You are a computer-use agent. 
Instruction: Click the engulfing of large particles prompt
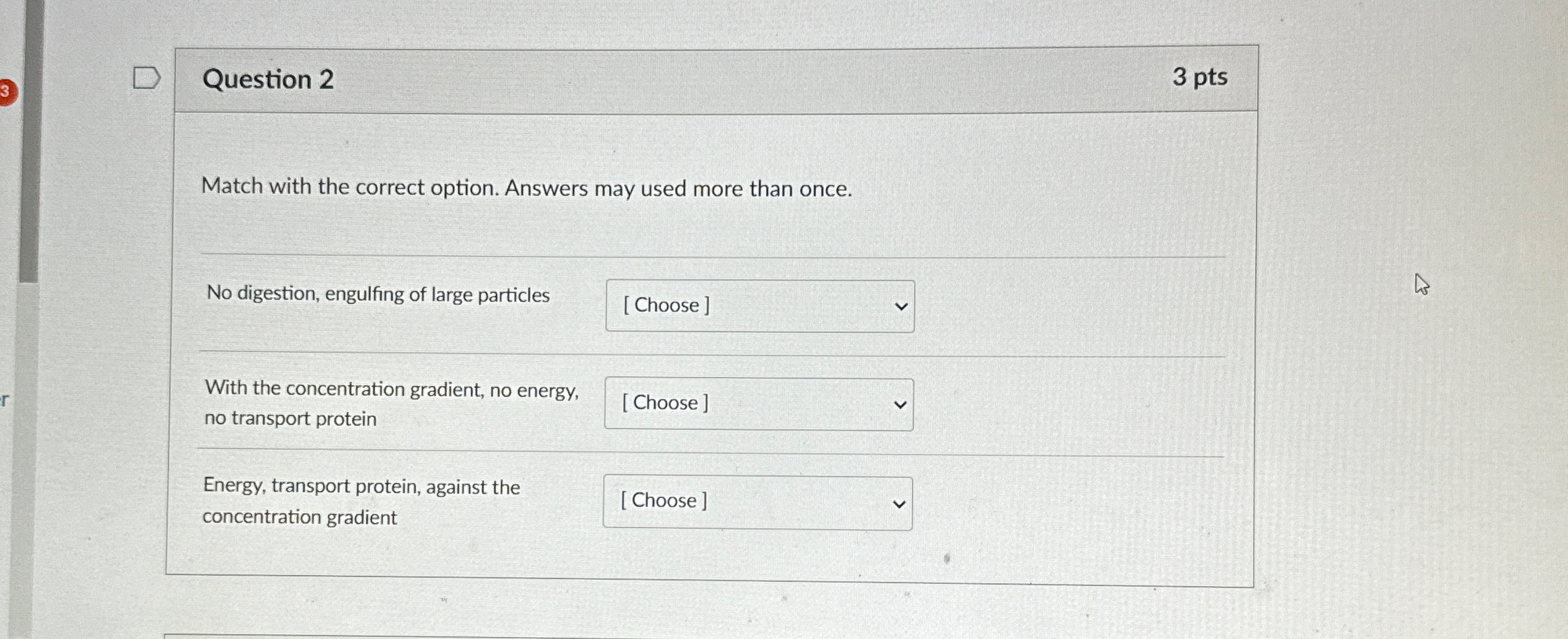point(378,295)
